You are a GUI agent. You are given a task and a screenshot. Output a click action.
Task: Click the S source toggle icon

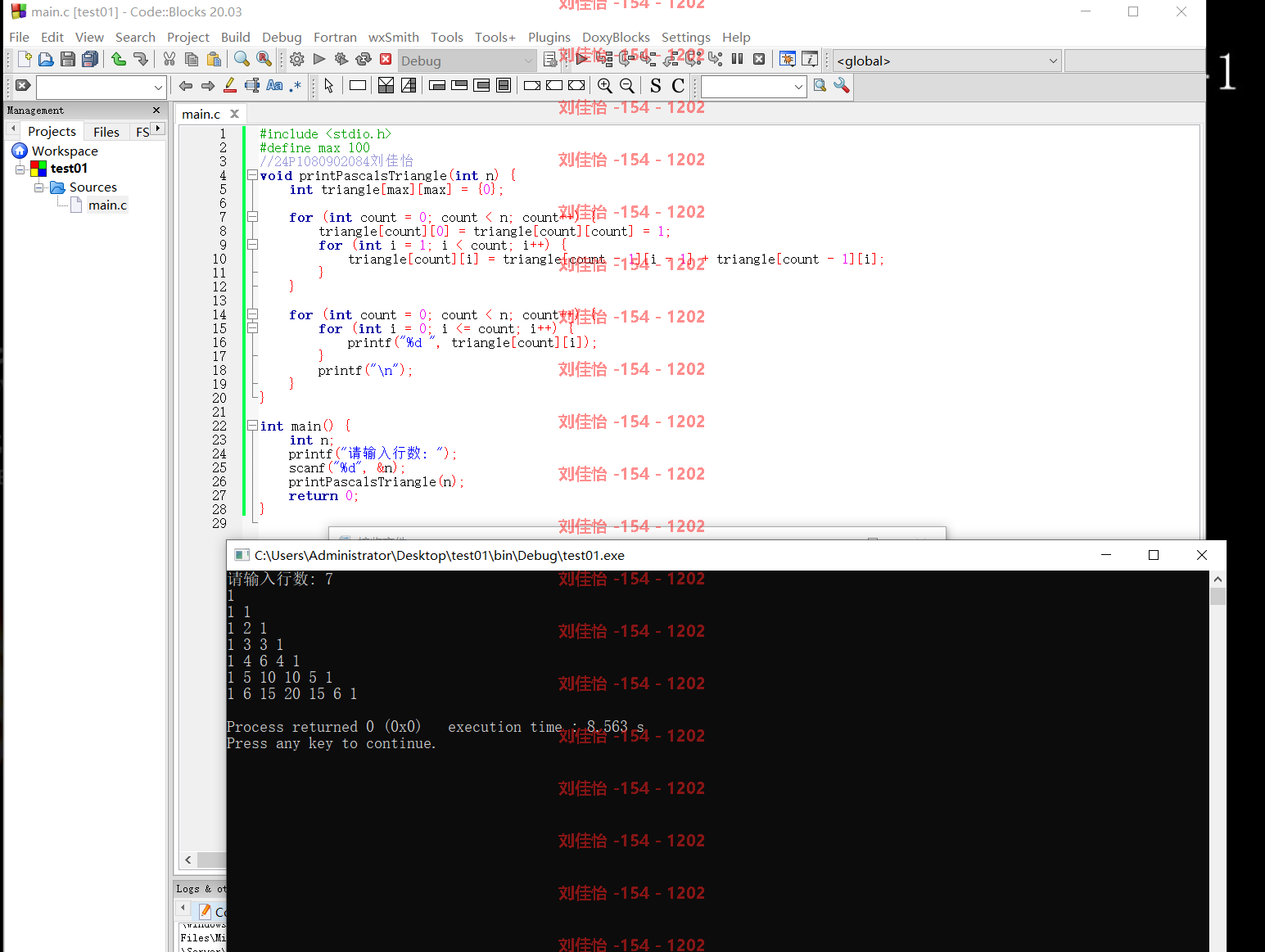[656, 85]
